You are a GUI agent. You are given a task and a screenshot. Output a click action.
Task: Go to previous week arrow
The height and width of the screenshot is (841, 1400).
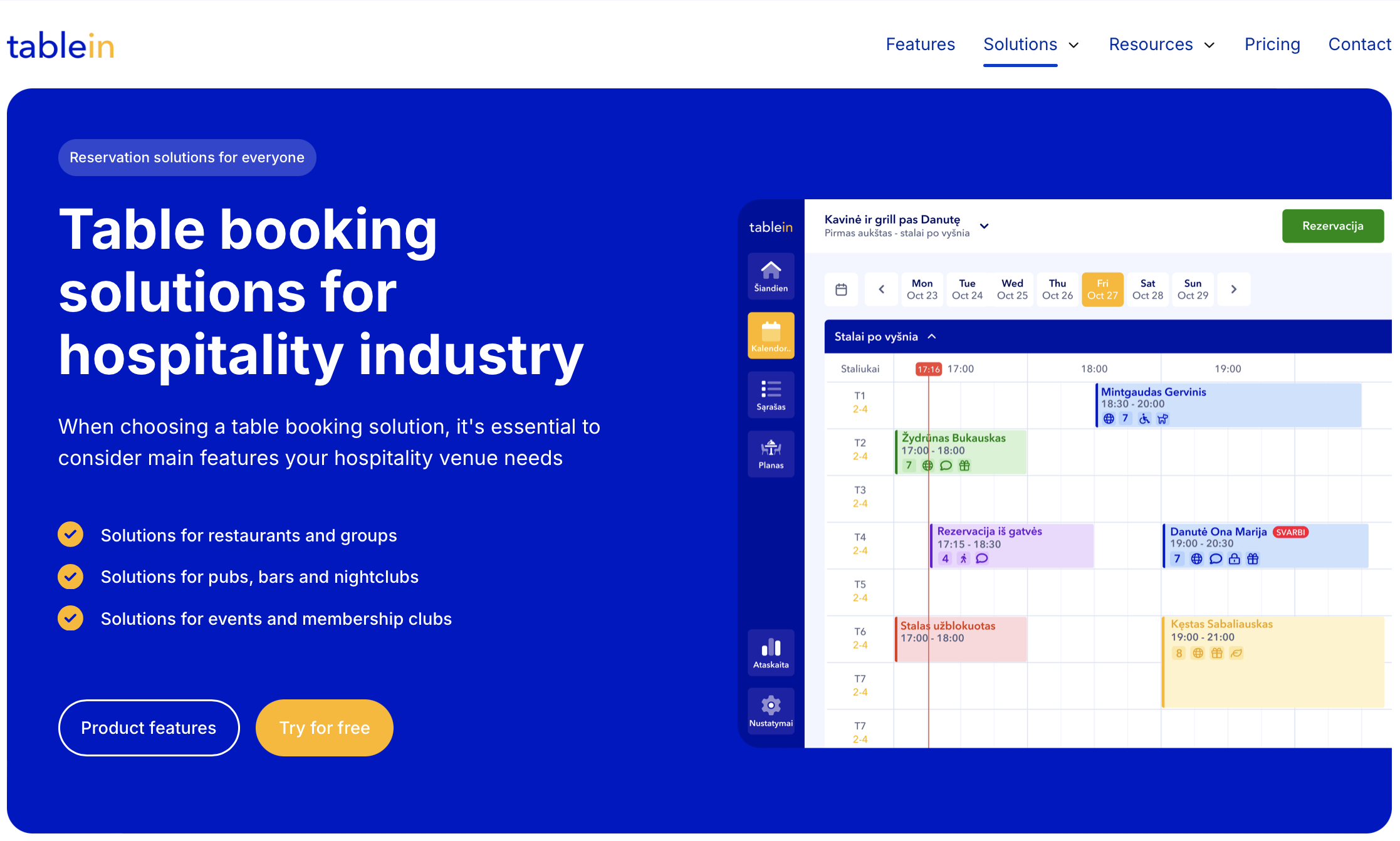881,290
